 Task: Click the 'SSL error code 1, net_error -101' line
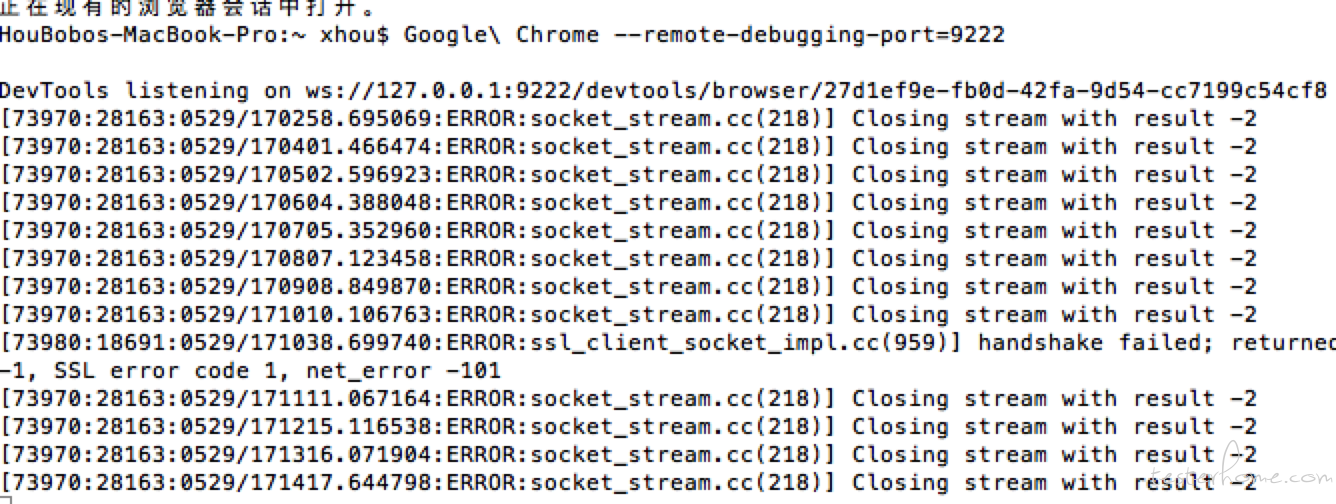click(x=250, y=371)
